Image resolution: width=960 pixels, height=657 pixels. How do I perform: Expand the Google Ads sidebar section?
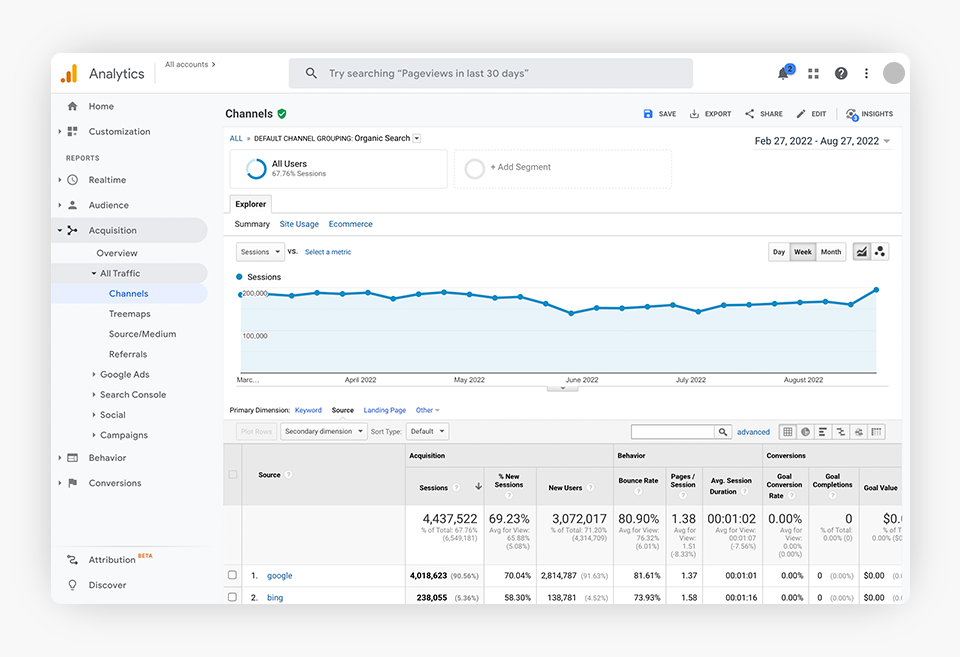coord(124,375)
